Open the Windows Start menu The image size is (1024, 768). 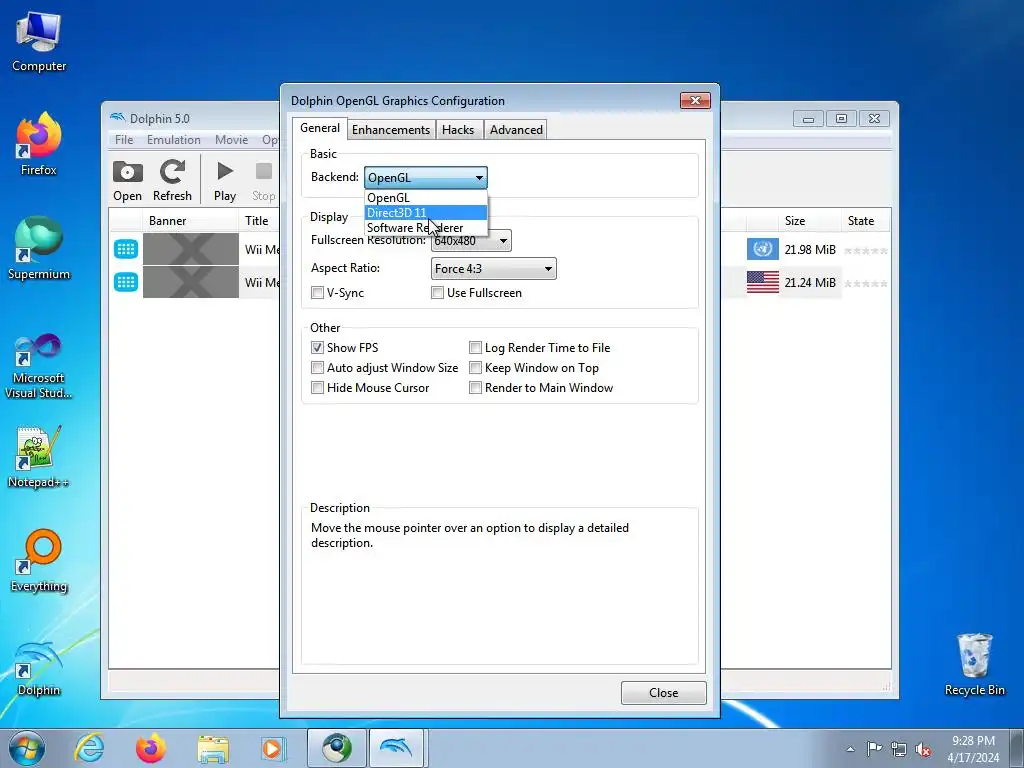(x=27, y=748)
